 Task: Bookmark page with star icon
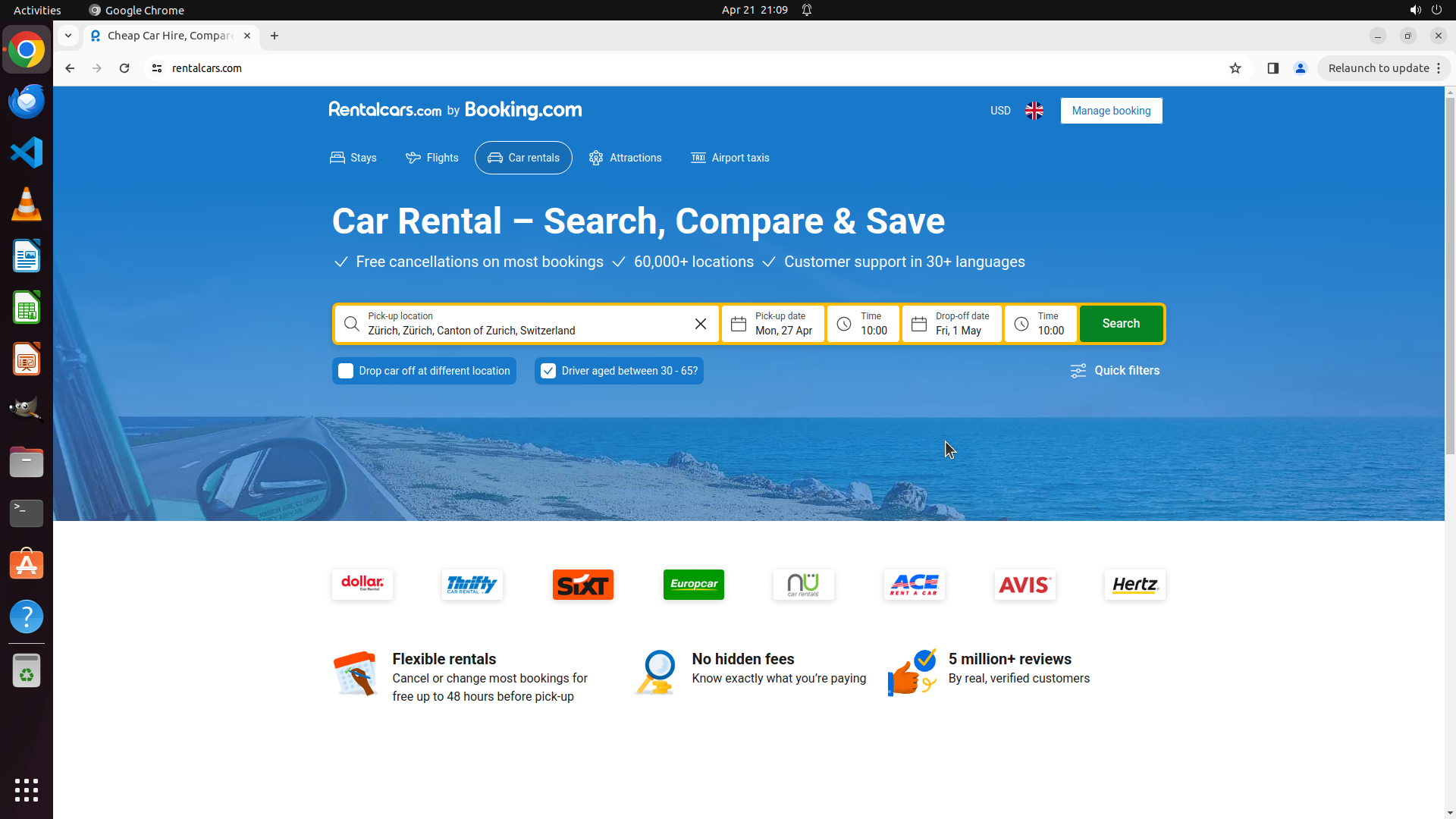tap(1235, 68)
